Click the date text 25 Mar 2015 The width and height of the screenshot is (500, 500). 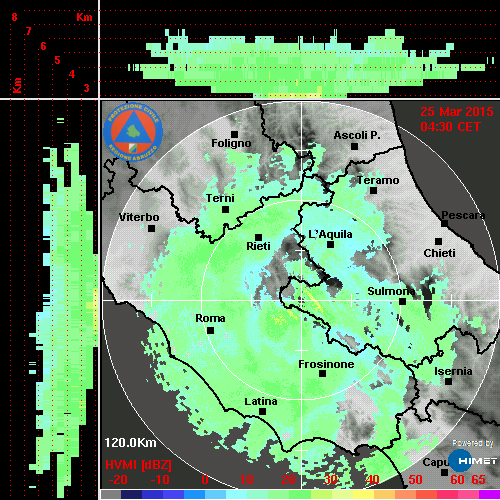(457, 112)
